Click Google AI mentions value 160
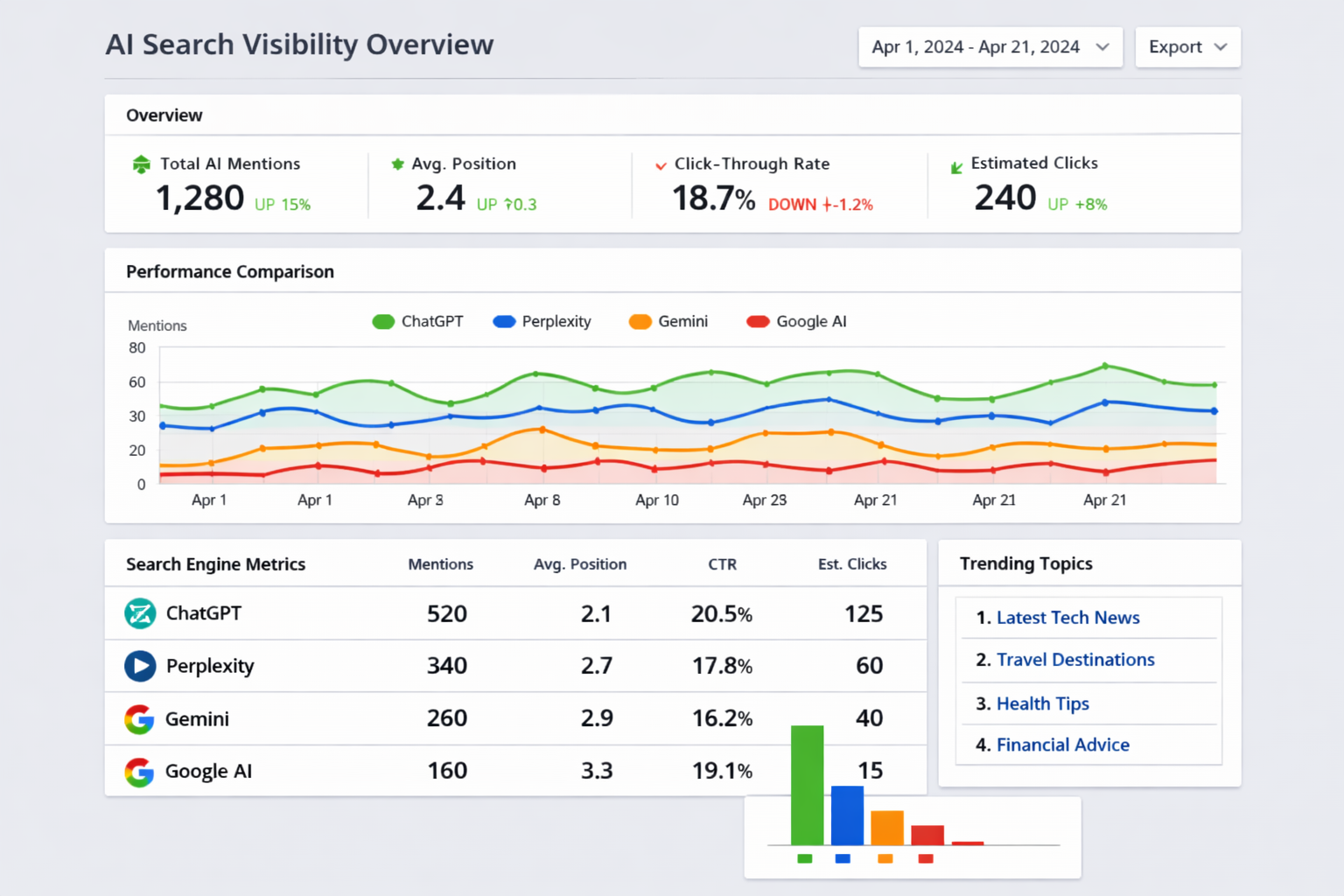The width and height of the screenshot is (1344, 896). pyautogui.click(x=446, y=771)
